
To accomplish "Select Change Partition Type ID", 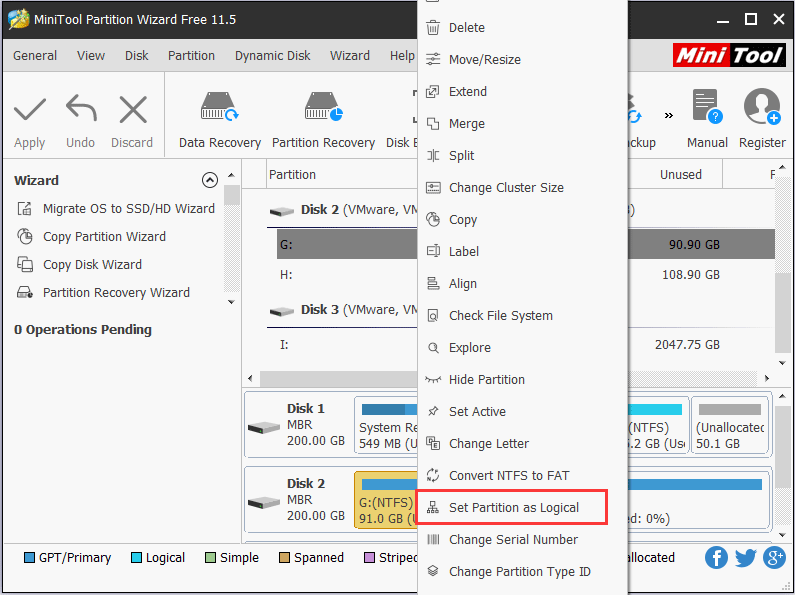I will (522, 571).
